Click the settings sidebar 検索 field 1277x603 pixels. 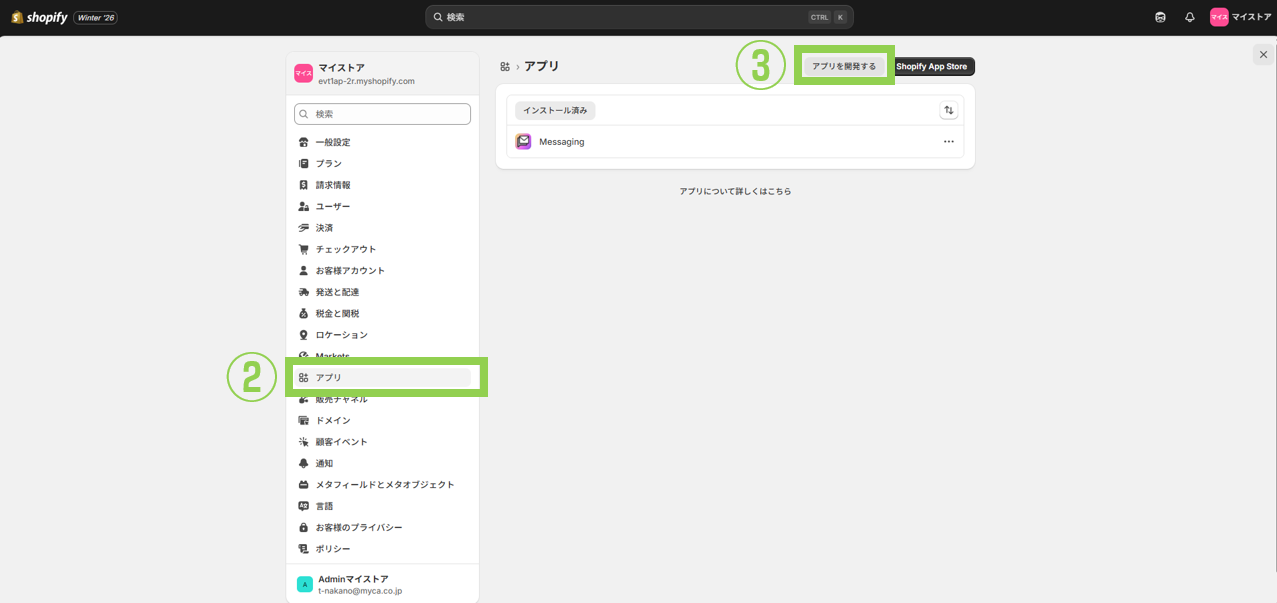382,114
